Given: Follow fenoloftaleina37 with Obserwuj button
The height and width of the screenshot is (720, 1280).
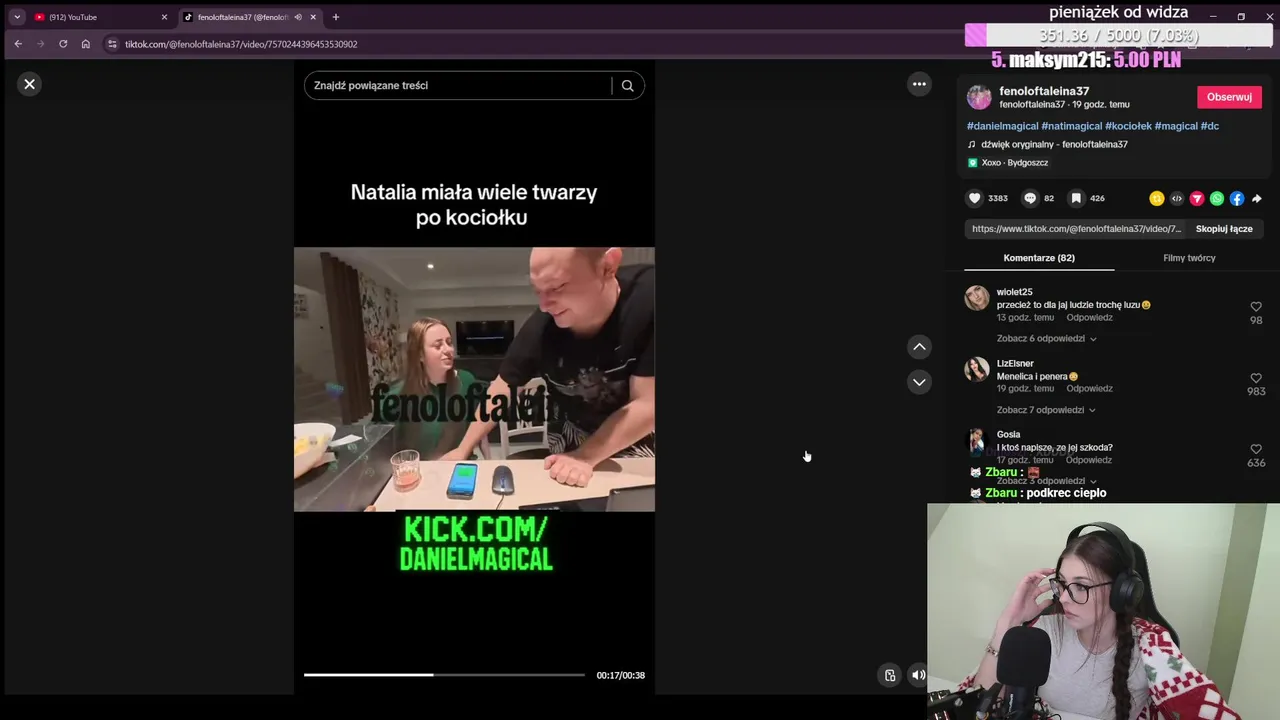Looking at the screenshot, I should coord(1229,97).
